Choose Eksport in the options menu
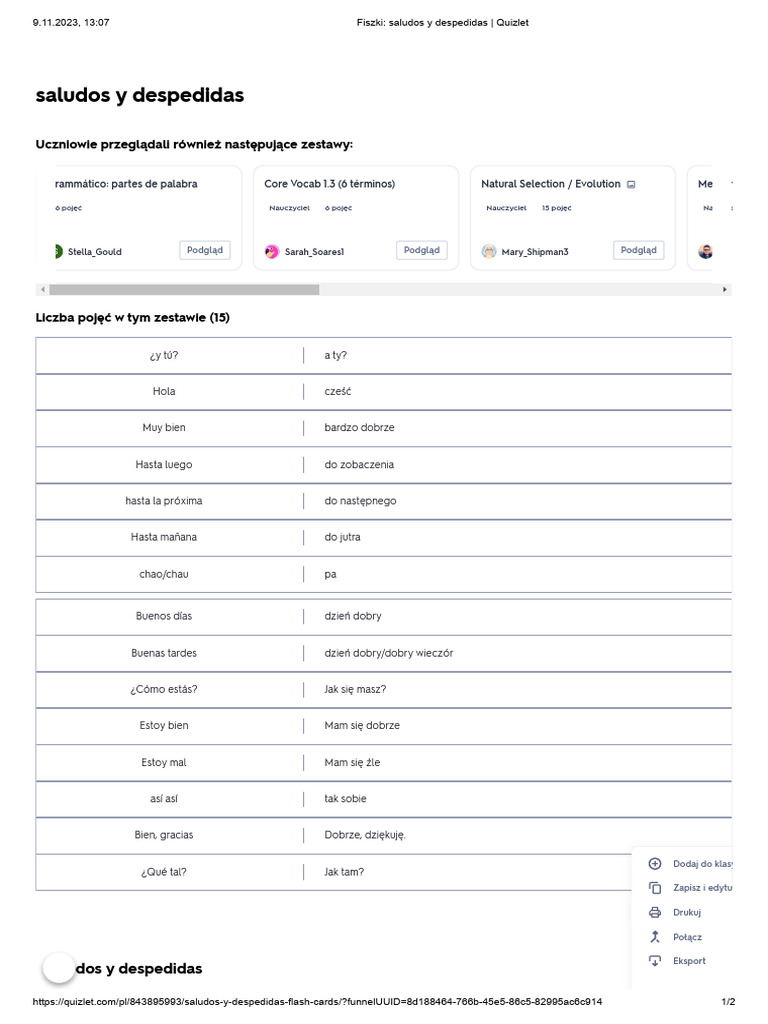 click(689, 961)
